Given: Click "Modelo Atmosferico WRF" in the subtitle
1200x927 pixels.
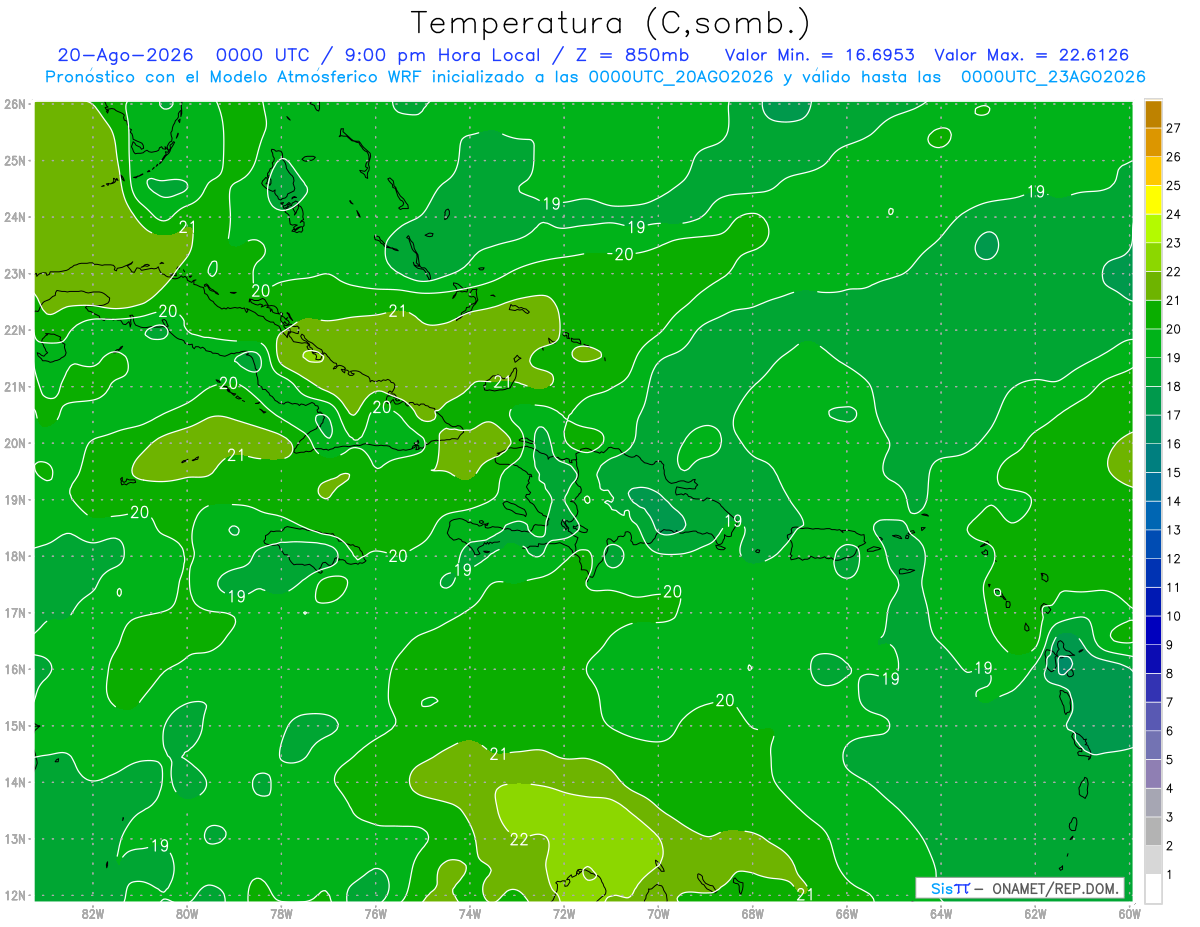Looking at the screenshot, I should (314, 76).
